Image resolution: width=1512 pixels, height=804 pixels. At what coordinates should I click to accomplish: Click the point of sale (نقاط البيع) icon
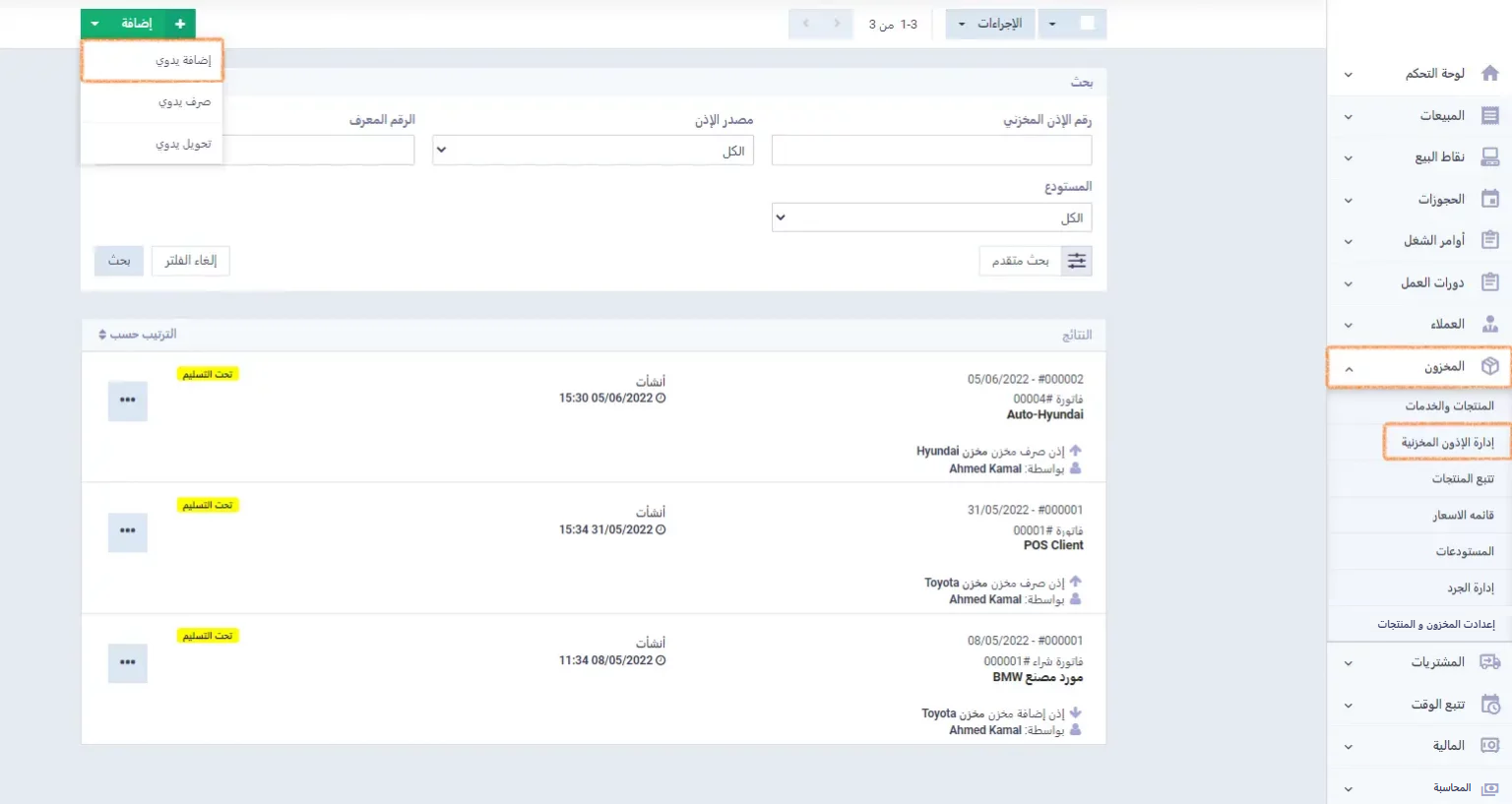pyautogui.click(x=1489, y=157)
